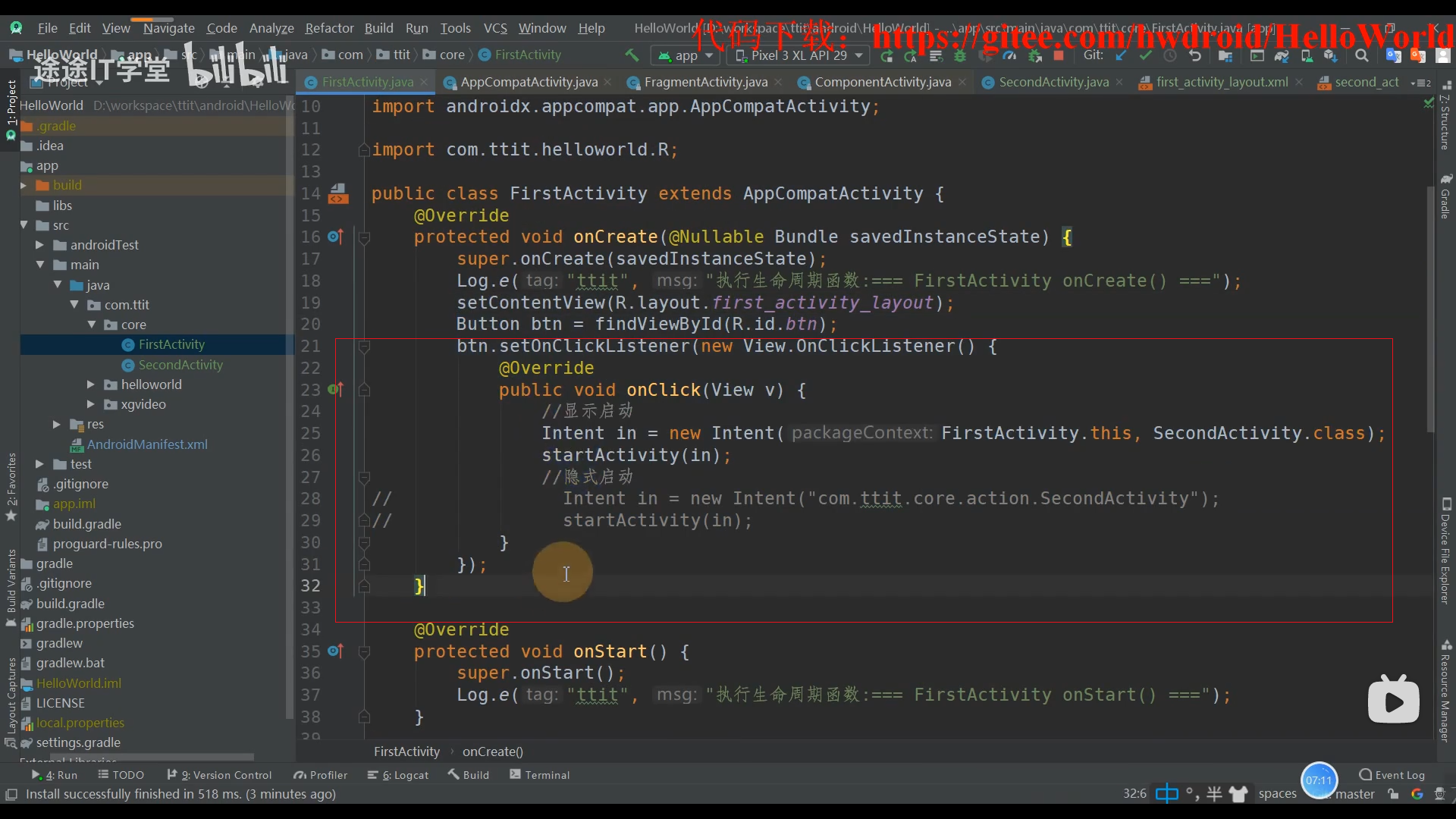
Task: Open the app run configuration dropdown
Action: [x=686, y=55]
